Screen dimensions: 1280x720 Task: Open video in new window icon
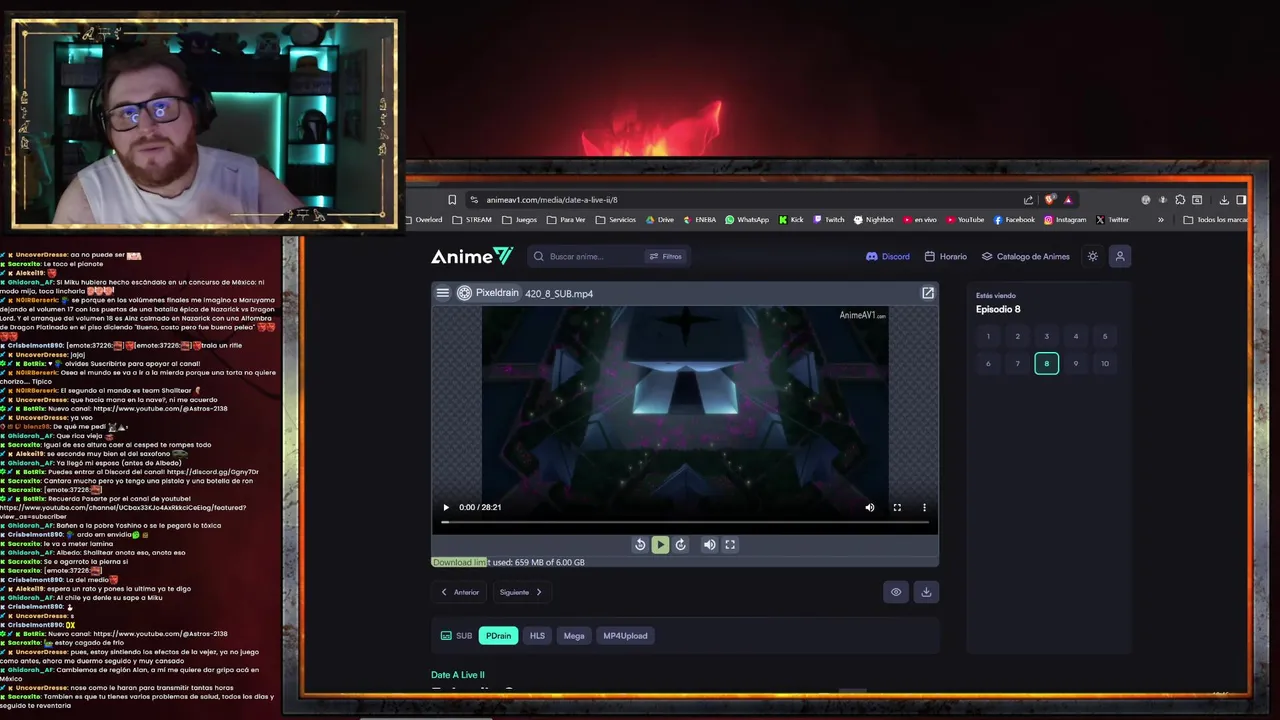click(928, 293)
